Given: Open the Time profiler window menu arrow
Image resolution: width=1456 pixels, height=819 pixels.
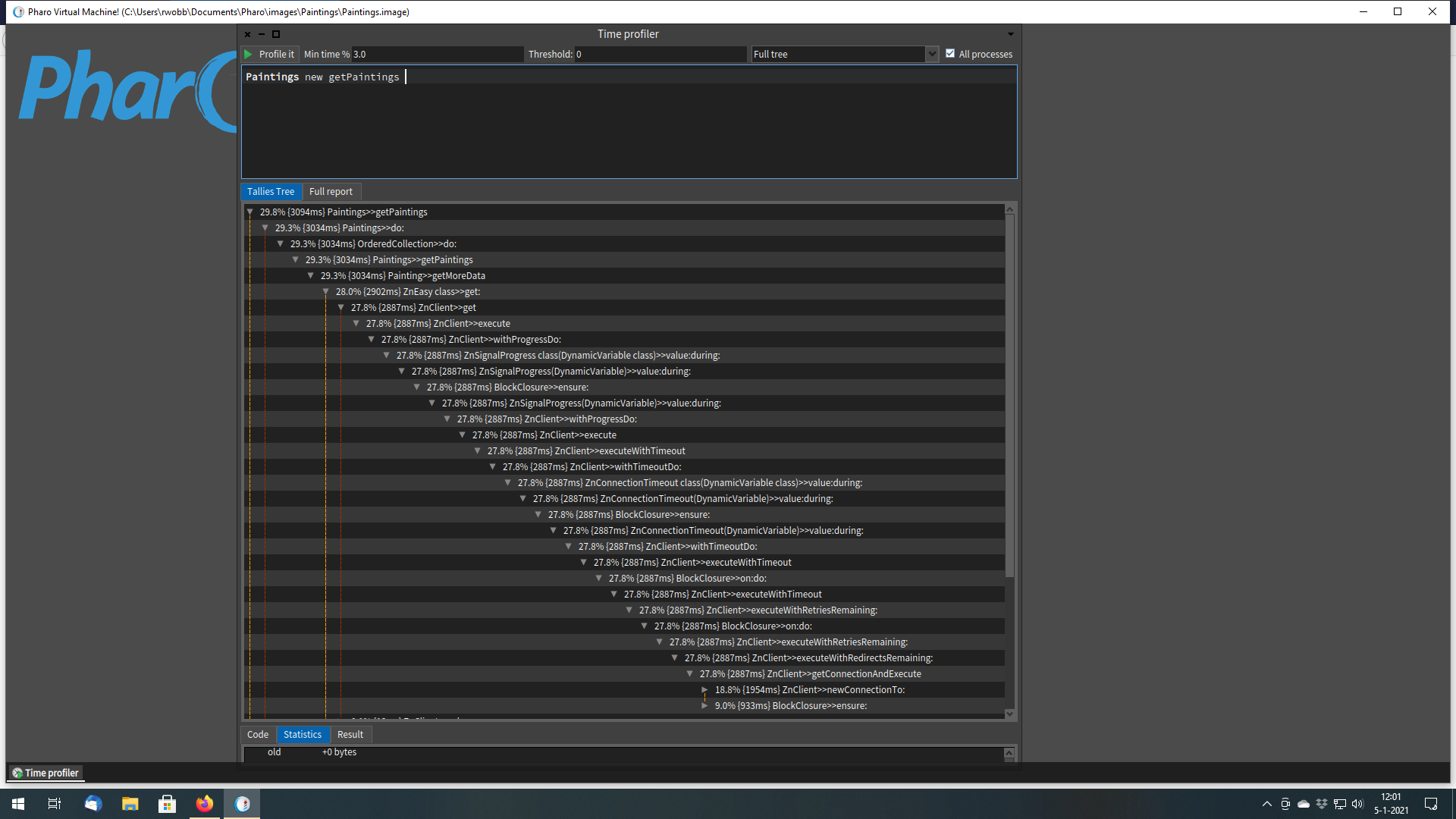Looking at the screenshot, I should (1010, 34).
